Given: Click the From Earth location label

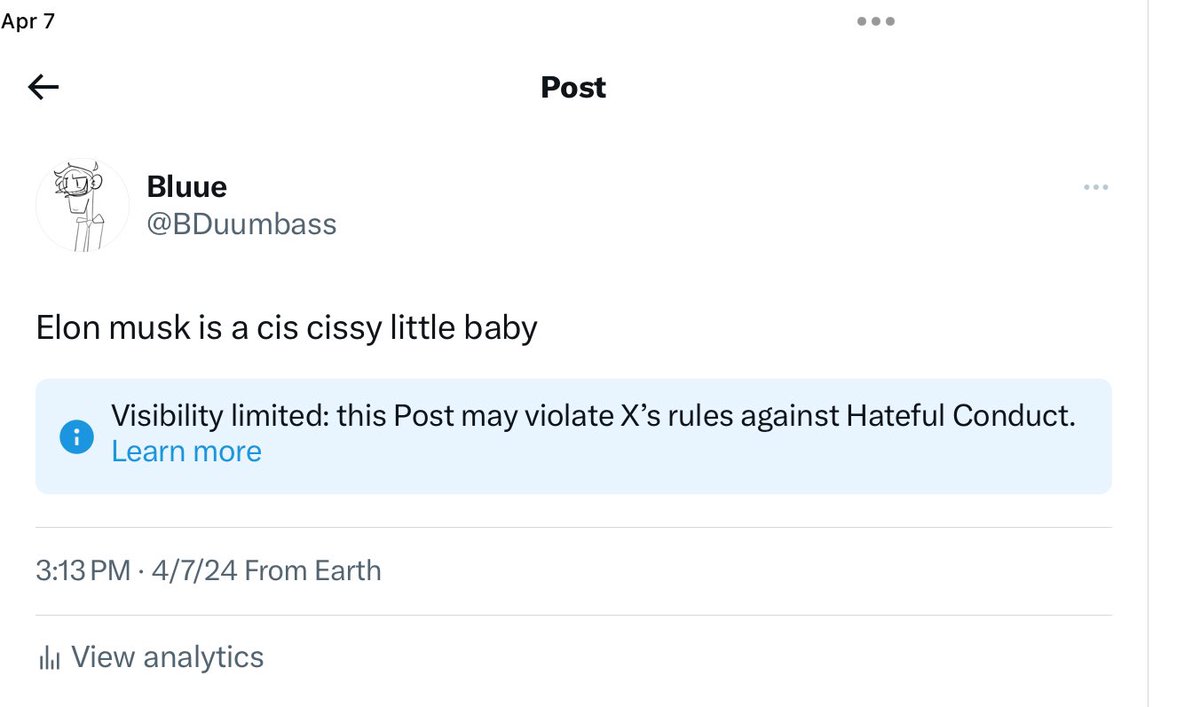Looking at the screenshot, I should [313, 571].
